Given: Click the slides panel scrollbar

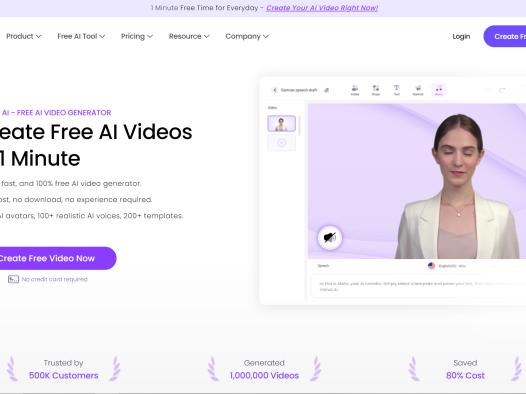Looking at the screenshot, I should point(299,125).
